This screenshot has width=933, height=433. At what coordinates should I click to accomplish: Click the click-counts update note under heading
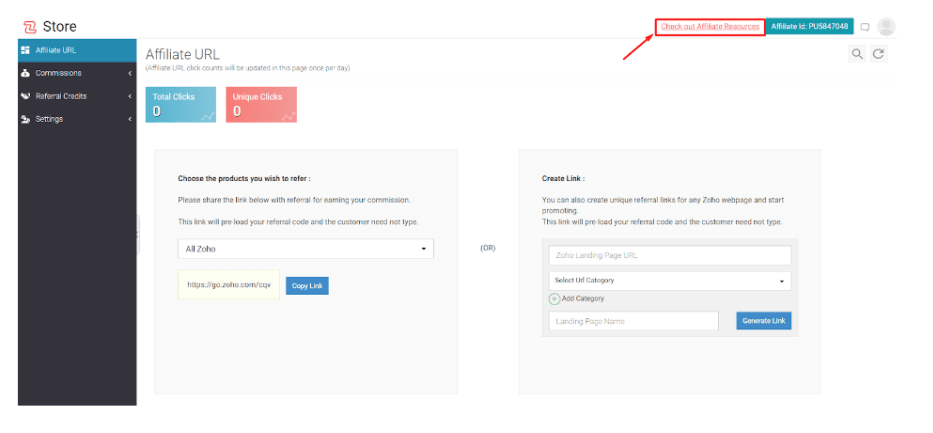tap(248, 68)
